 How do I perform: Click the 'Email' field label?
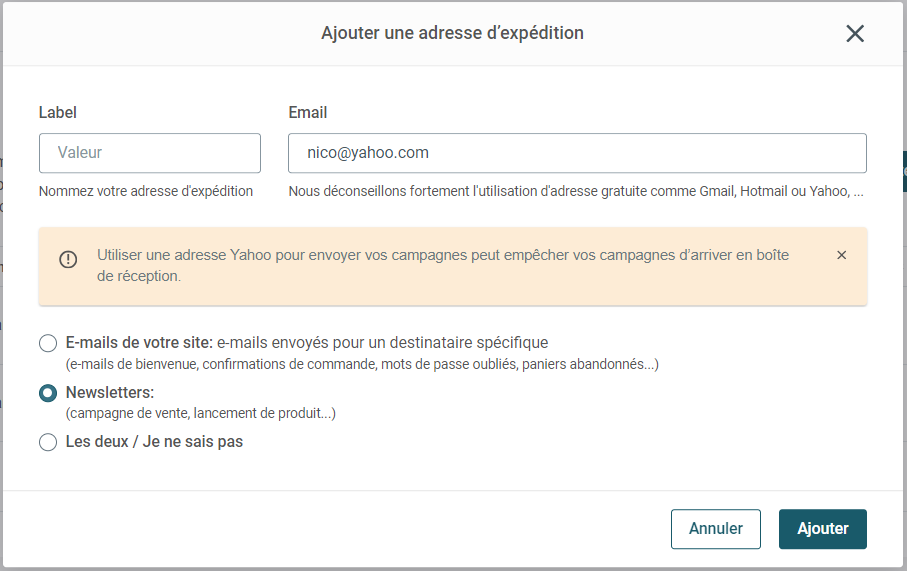point(308,112)
